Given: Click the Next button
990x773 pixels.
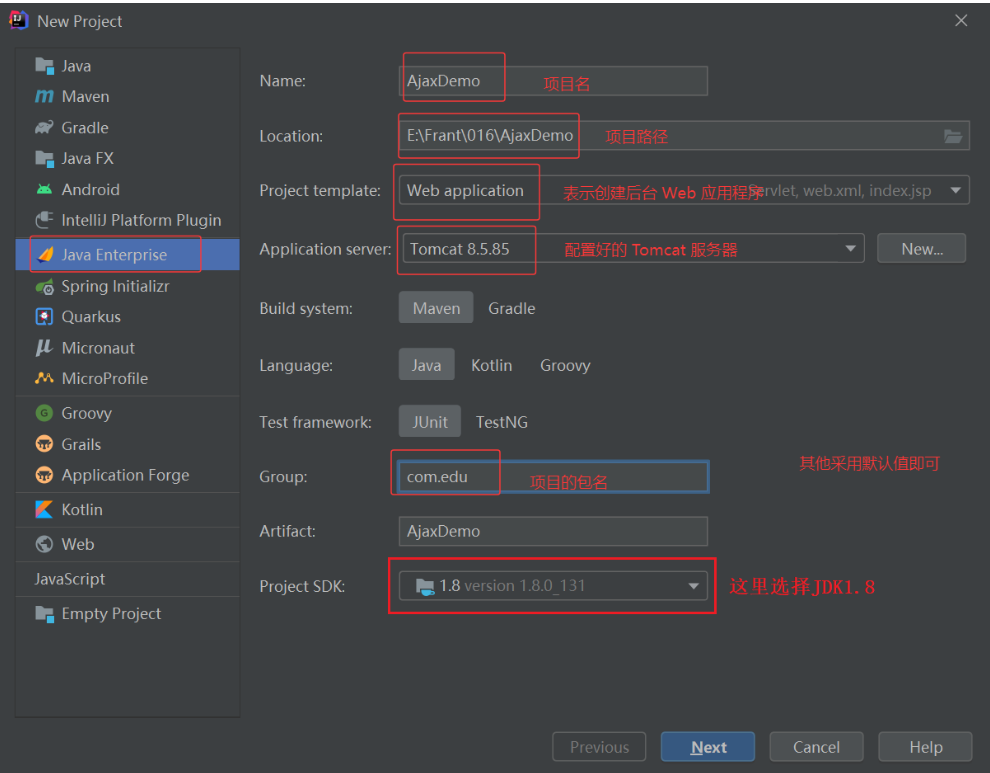Looking at the screenshot, I should tap(708, 747).
